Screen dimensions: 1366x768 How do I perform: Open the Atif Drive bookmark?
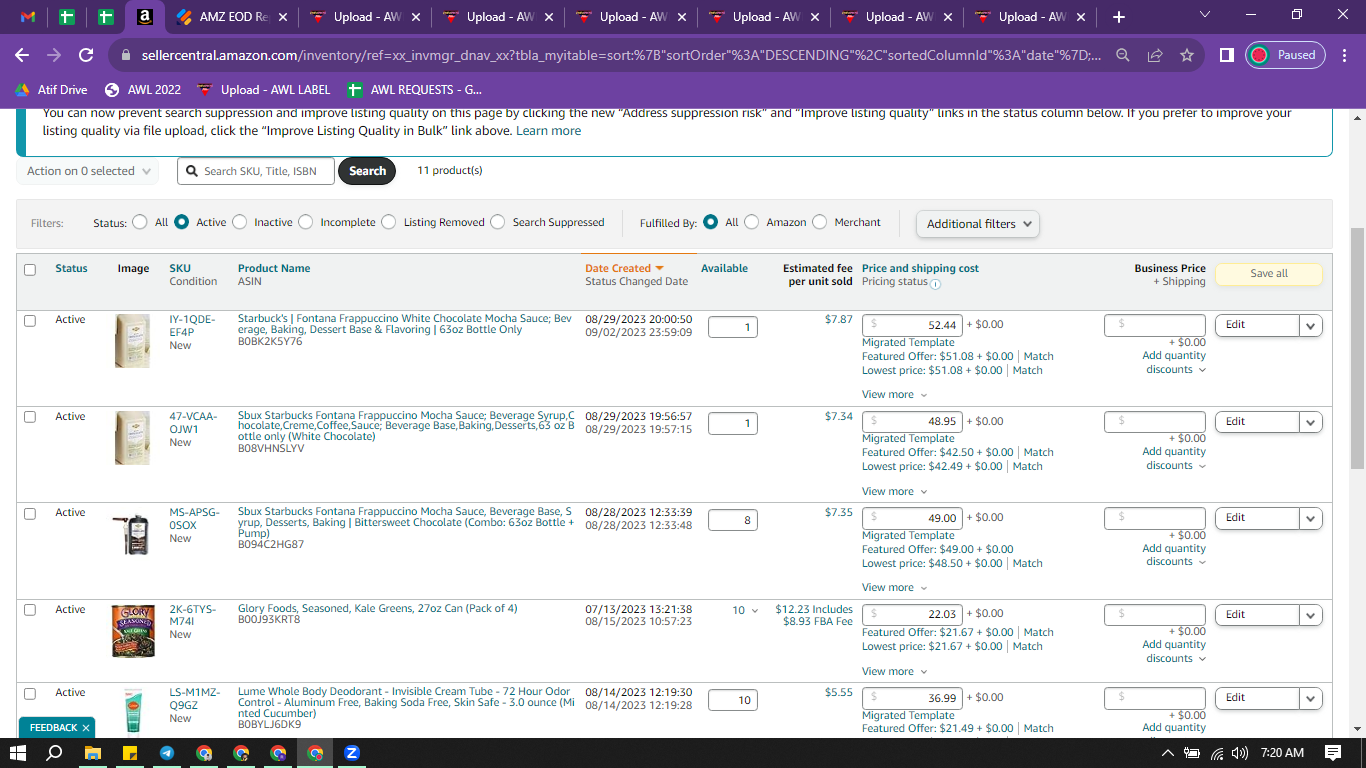(51, 90)
